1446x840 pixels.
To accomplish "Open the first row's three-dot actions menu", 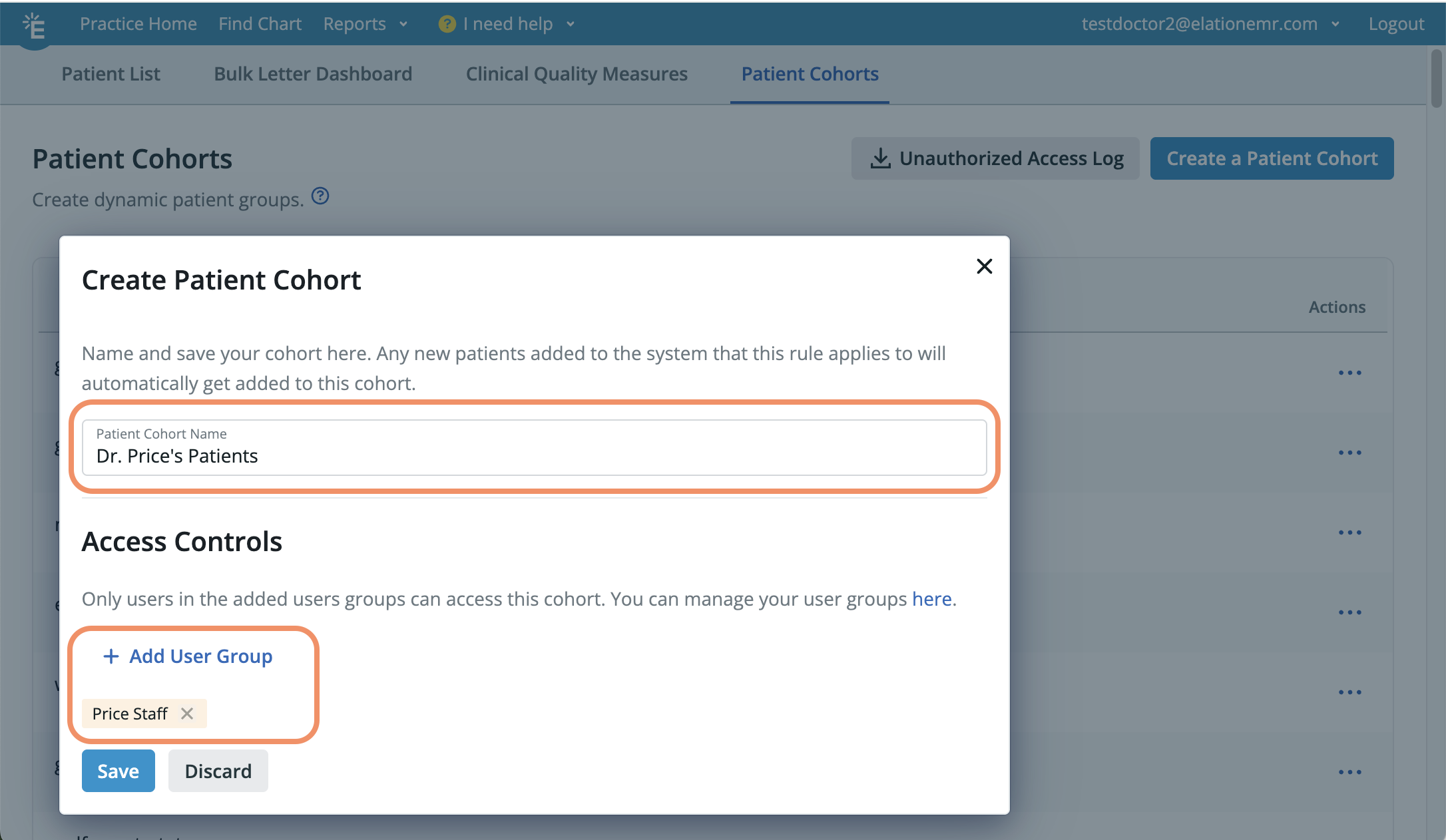I will [1349, 373].
